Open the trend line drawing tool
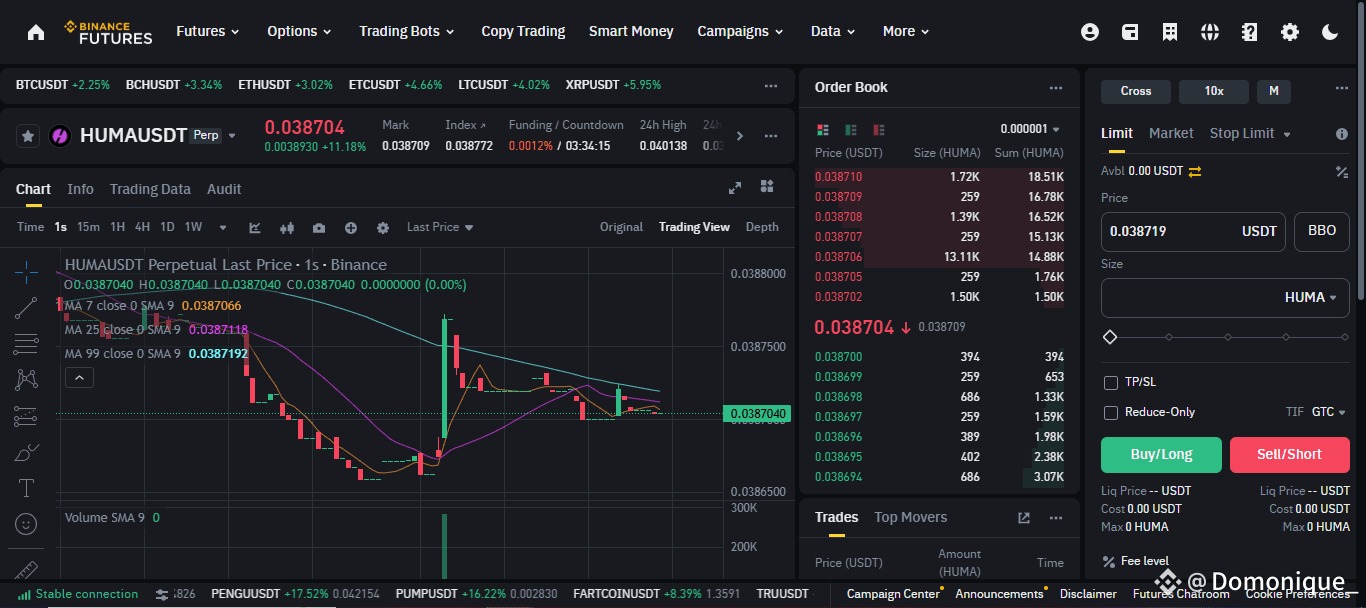 25,308
